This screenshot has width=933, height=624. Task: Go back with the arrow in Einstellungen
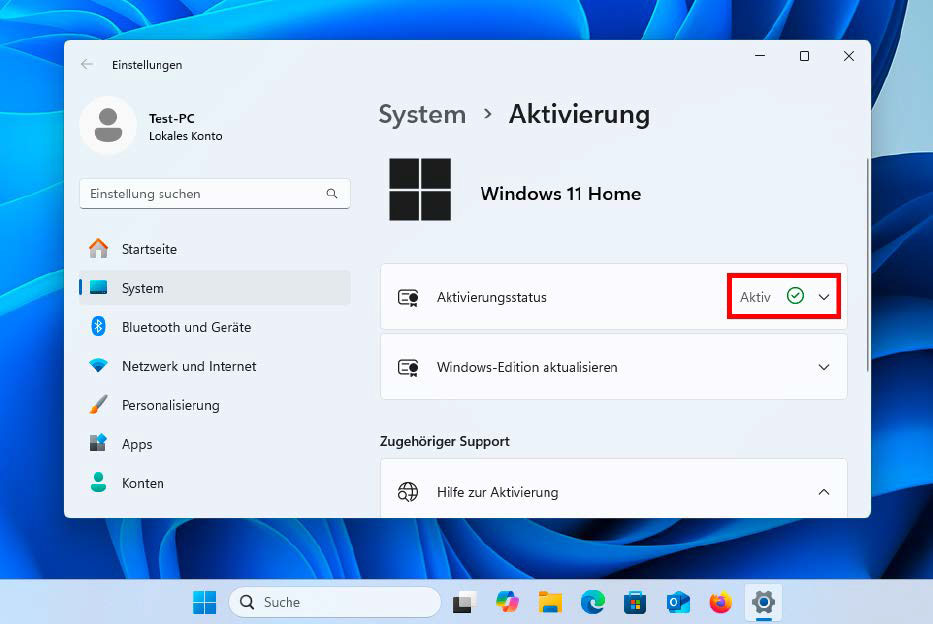click(87, 64)
